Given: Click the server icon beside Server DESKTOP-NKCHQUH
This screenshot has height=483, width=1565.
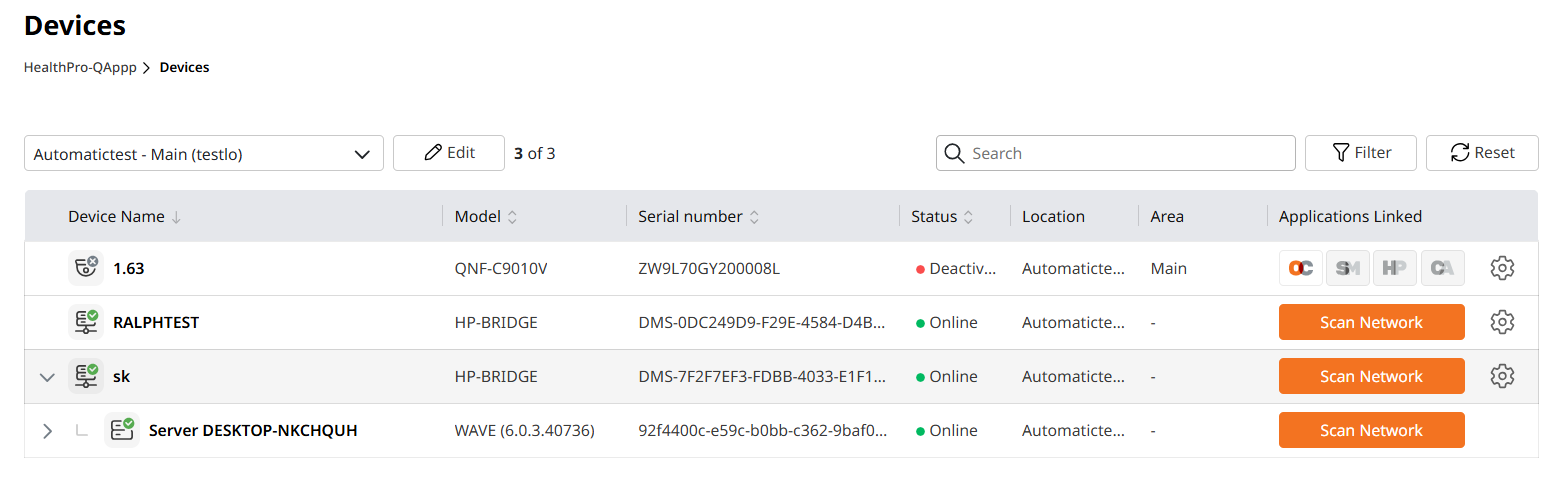Looking at the screenshot, I should click(x=121, y=430).
